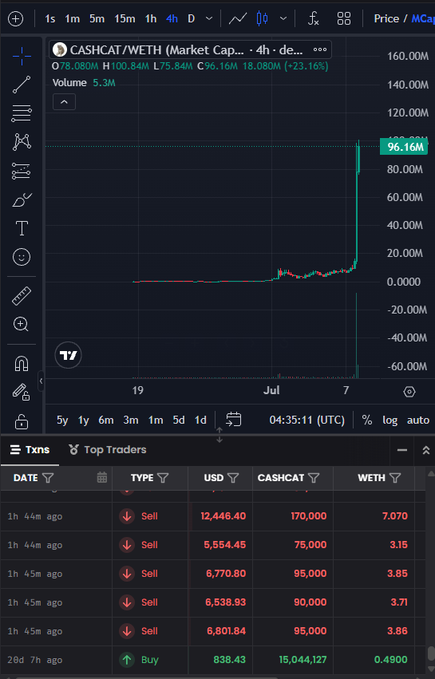Screen dimensions: 435x679
Task: Toggle log scale
Action: tap(390, 420)
